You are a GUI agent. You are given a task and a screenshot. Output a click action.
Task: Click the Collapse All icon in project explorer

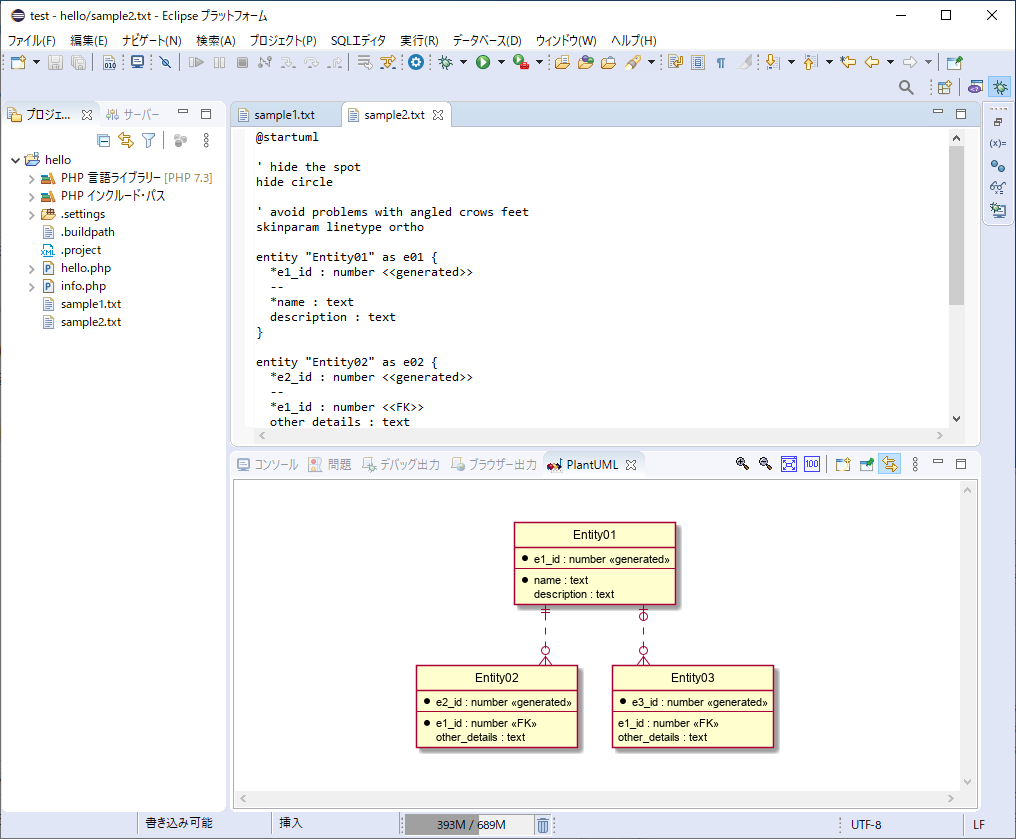point(103,141)
